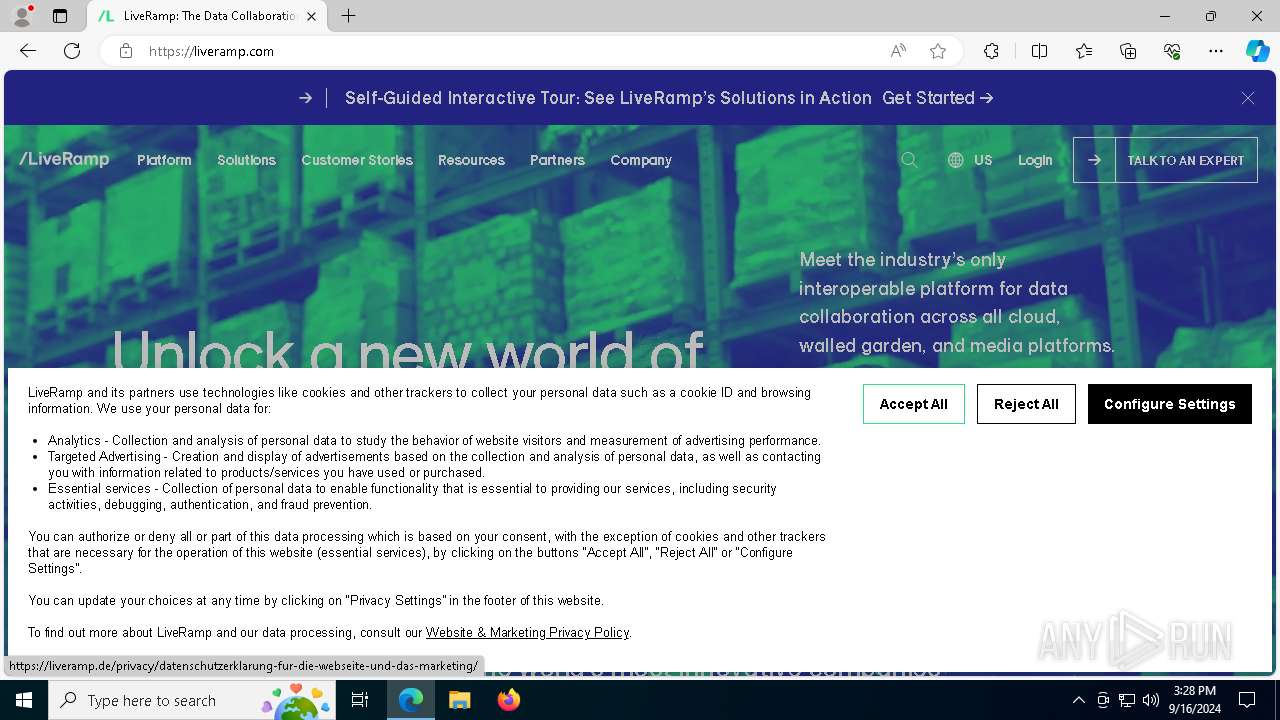Open Settings and more ellipsis menu
1280x720 pixels.
click(x=1216, y=51)
